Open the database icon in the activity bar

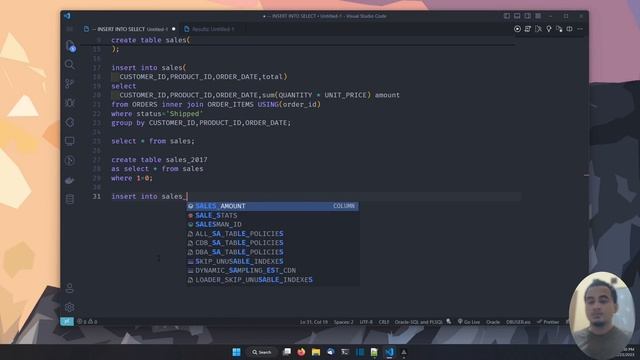70,199
